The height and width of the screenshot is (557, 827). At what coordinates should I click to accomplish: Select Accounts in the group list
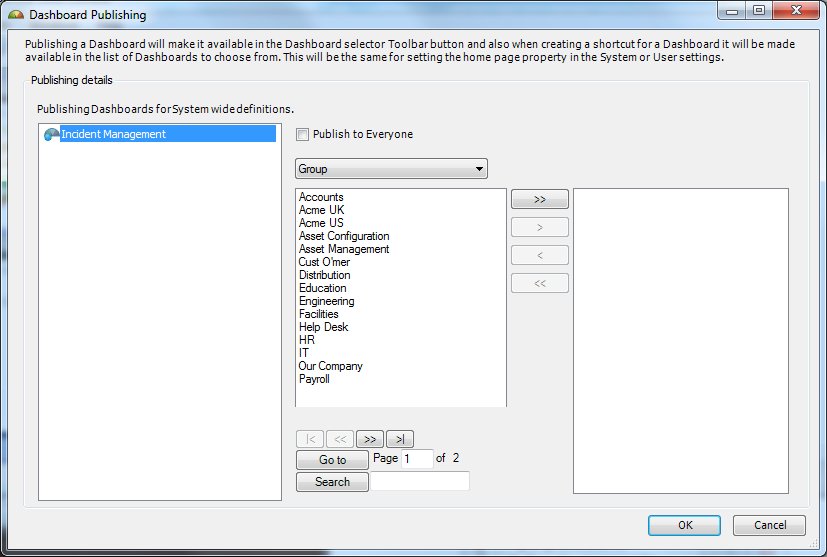click(321, 197)
